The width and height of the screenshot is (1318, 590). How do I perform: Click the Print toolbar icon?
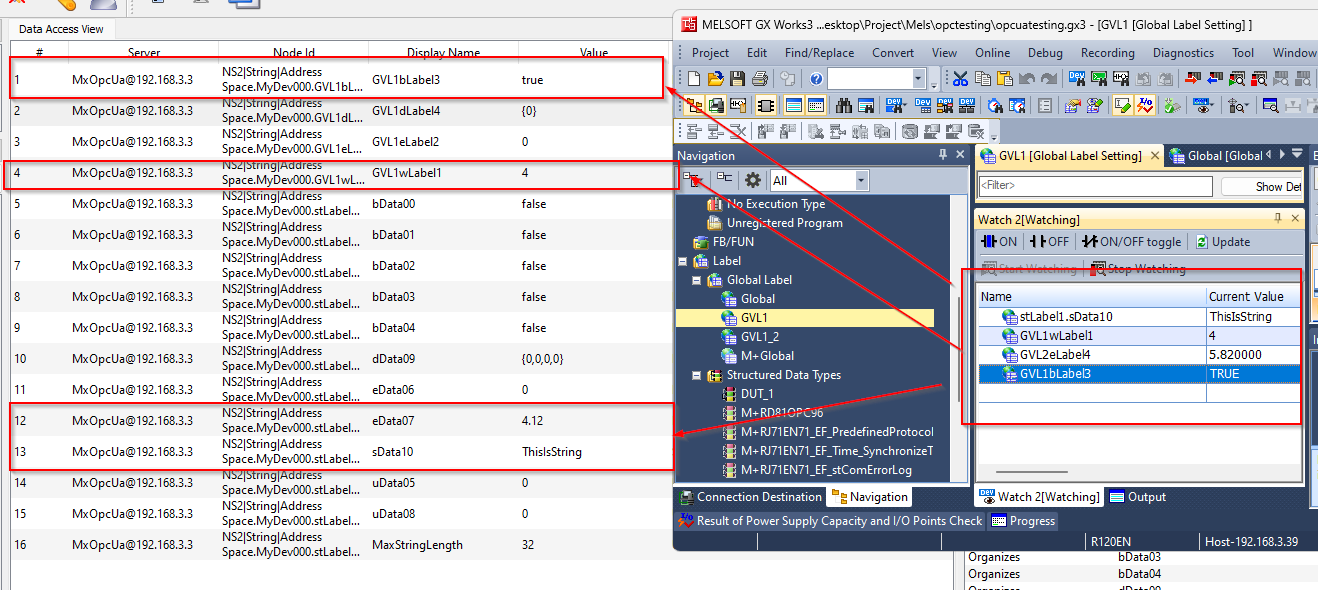pos(760,78)
